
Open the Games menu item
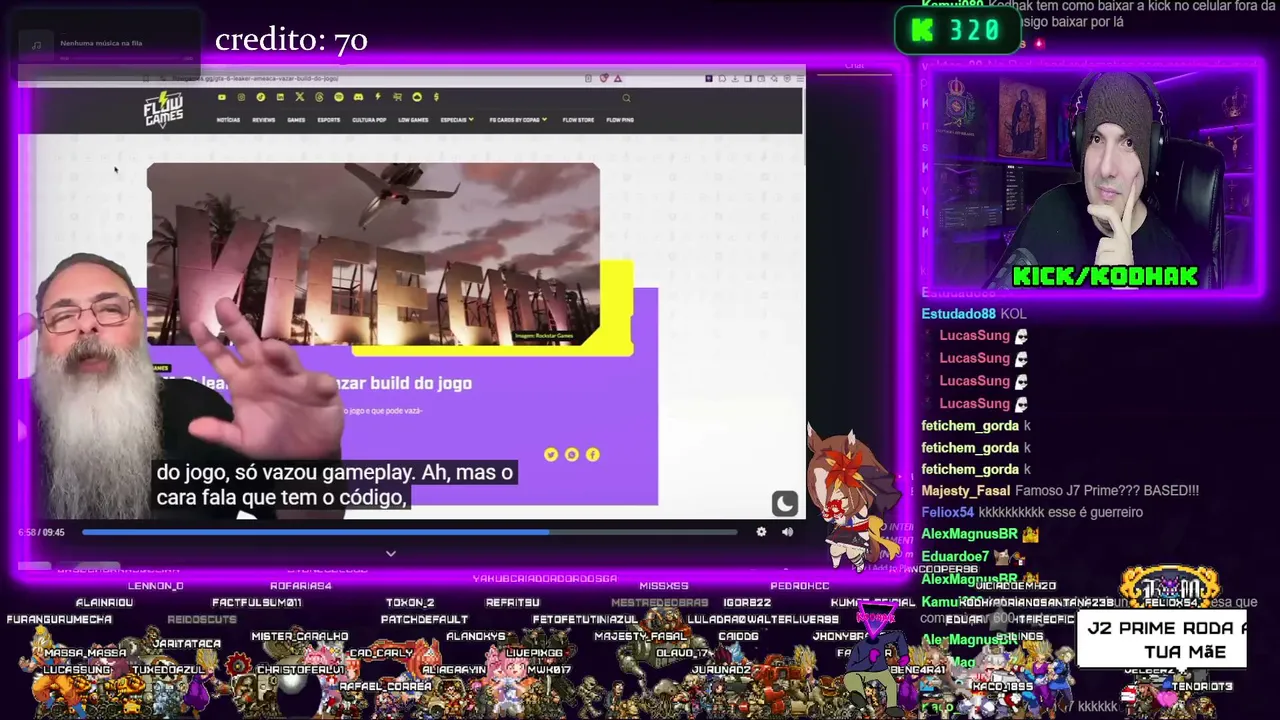(296, 120)
